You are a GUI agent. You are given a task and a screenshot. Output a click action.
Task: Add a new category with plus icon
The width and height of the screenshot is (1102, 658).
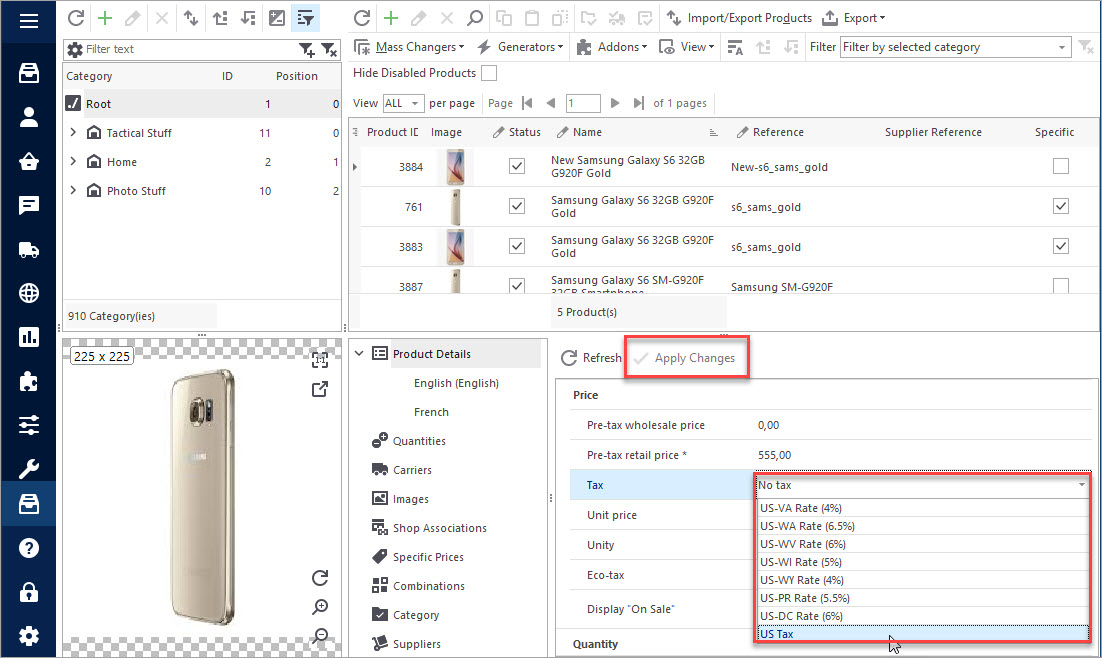pyautogui.click(x=105, y=18)
